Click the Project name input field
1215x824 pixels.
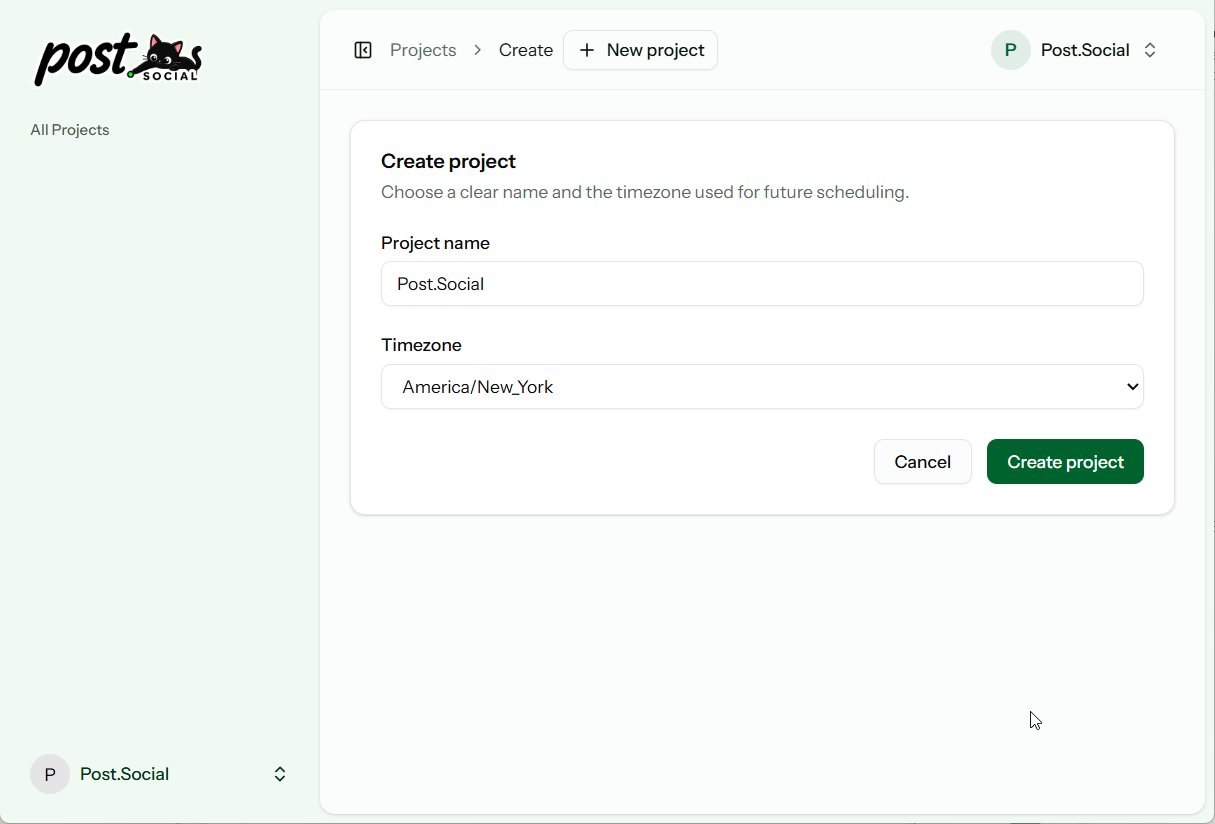pos(762,284)
